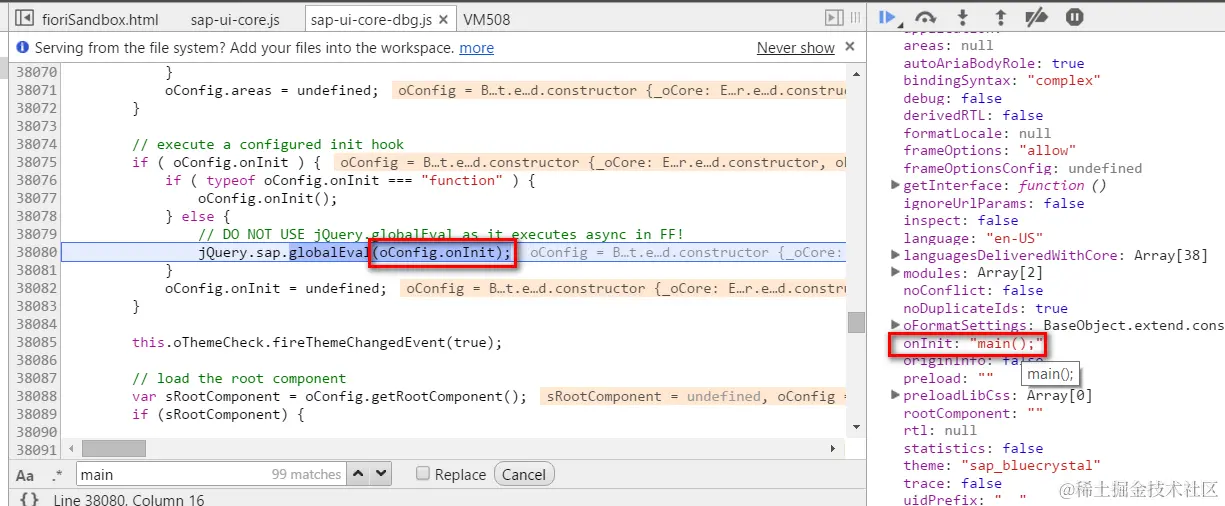Click the formatLocale: null property
Screen dimensions: 1225x506
click(977, 133)
